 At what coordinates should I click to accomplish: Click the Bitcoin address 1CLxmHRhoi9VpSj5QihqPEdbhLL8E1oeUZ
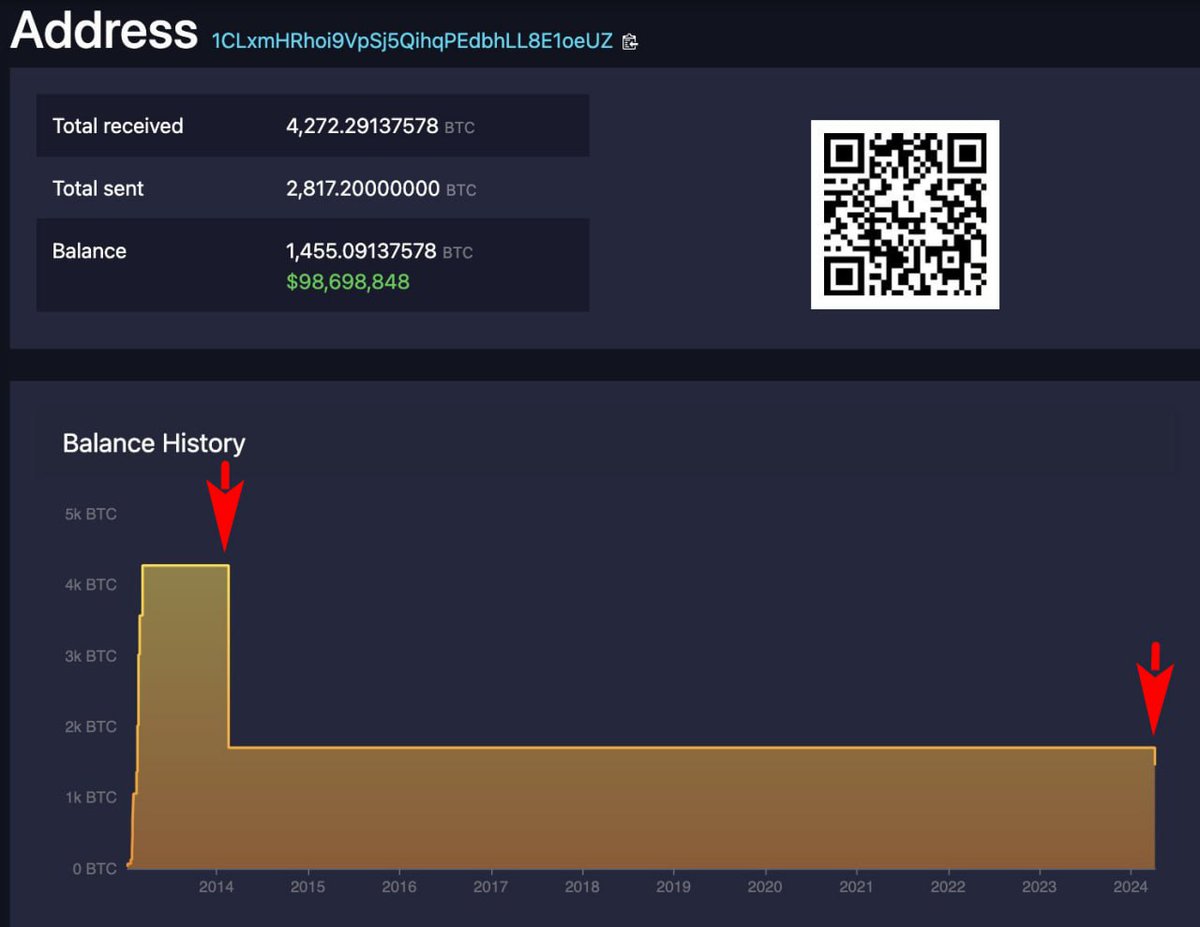[x=412, y=42]
